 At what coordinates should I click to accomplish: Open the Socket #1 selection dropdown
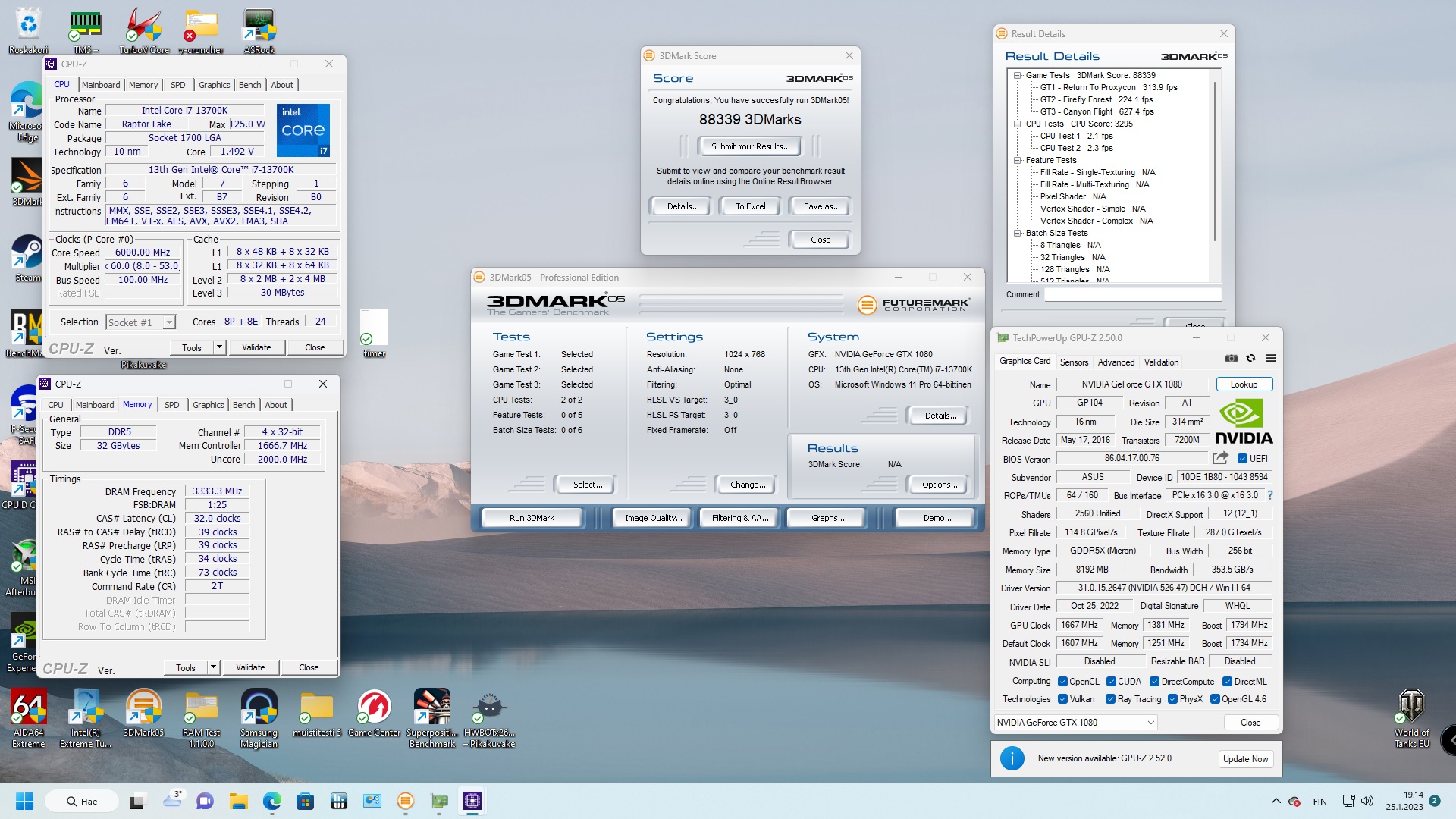point(141,322)
